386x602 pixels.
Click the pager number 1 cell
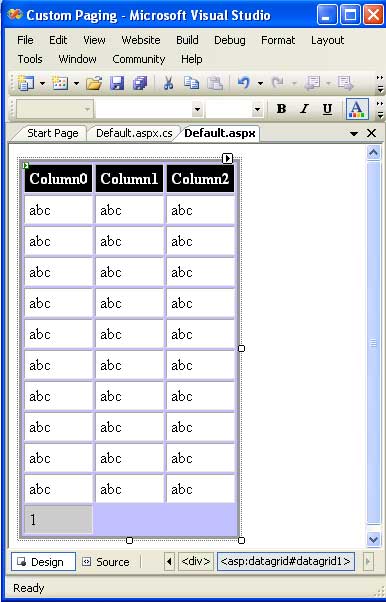click(x=58, y=520)
